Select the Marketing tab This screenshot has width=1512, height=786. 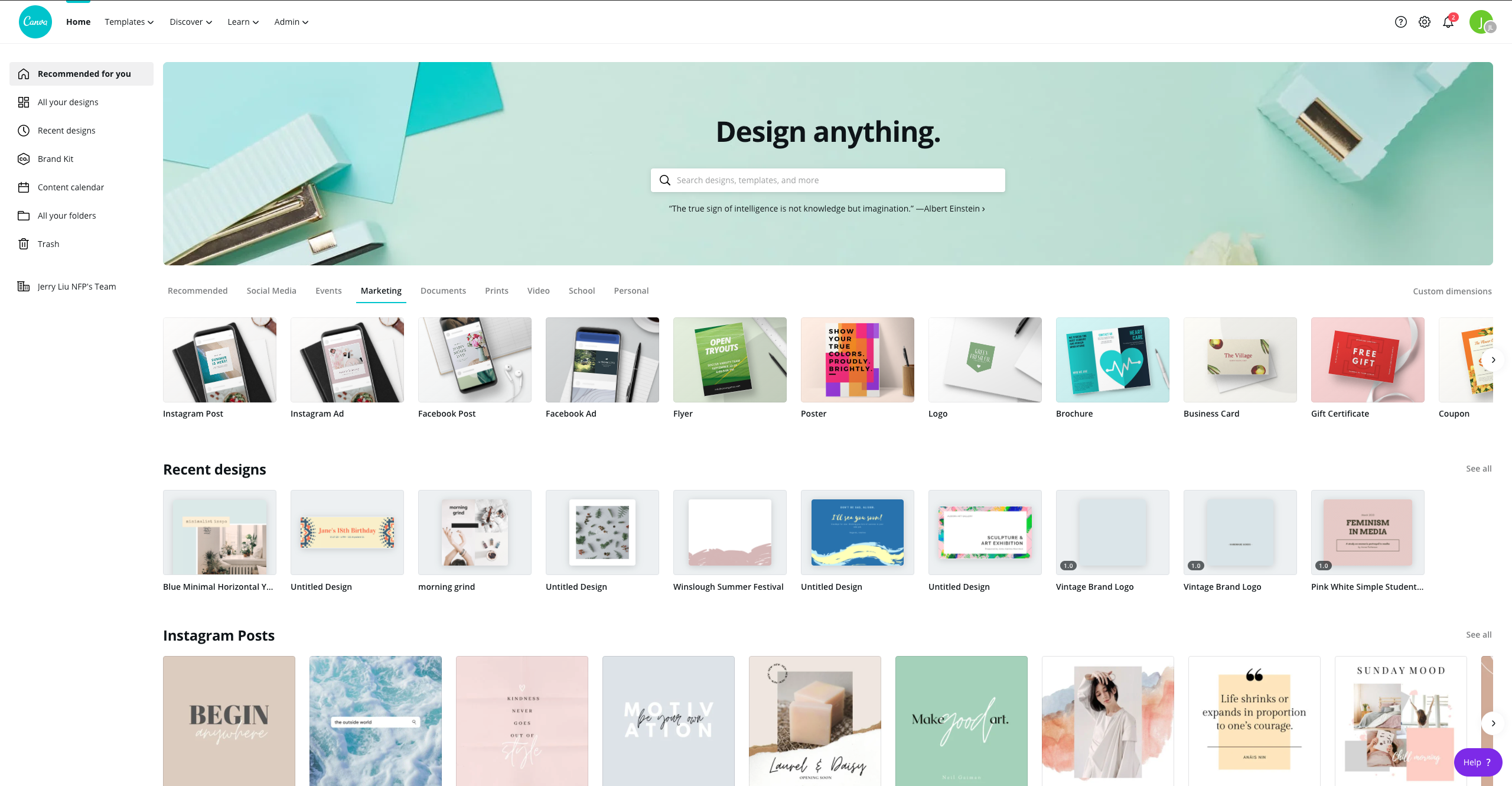tap(381, 290)
